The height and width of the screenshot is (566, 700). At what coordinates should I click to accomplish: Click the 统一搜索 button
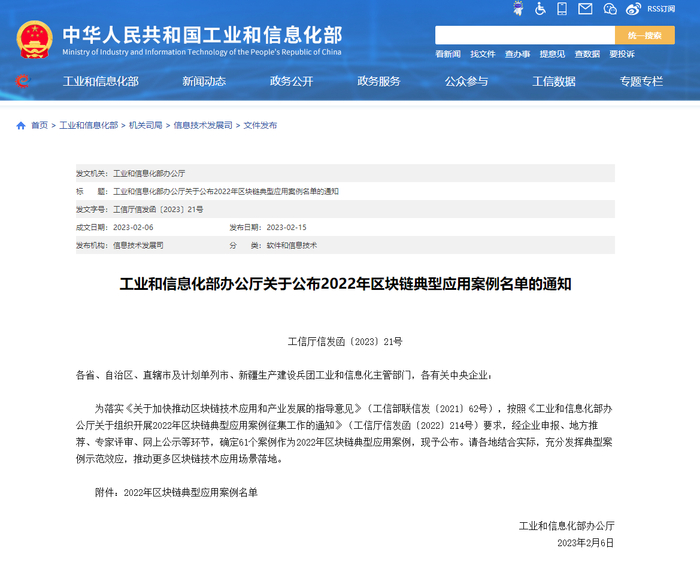[x=645, y=35]
